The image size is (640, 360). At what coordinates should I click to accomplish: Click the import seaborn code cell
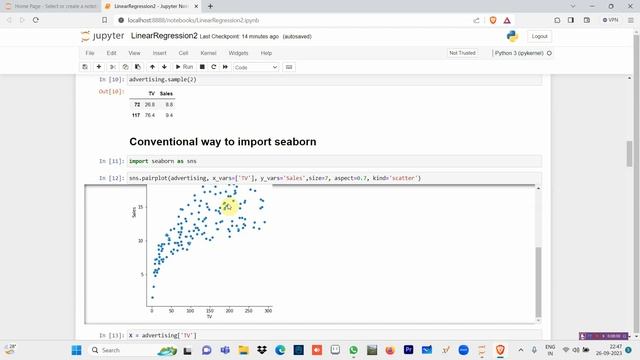335,161
